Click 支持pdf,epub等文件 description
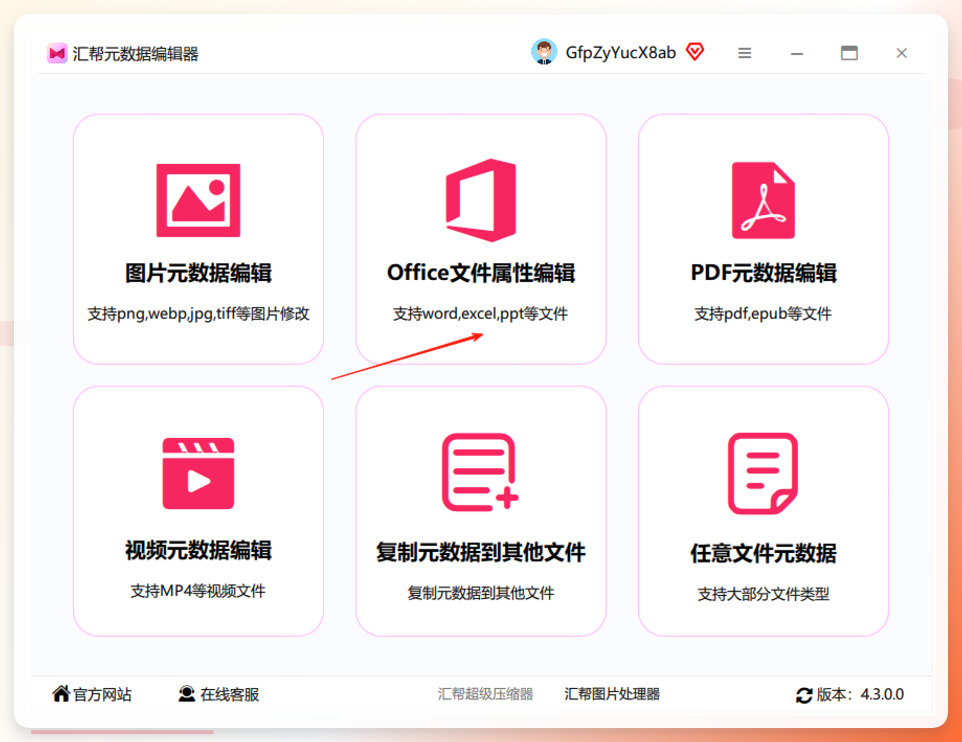Viewport: 962px width, 742px height. (763, 314)
